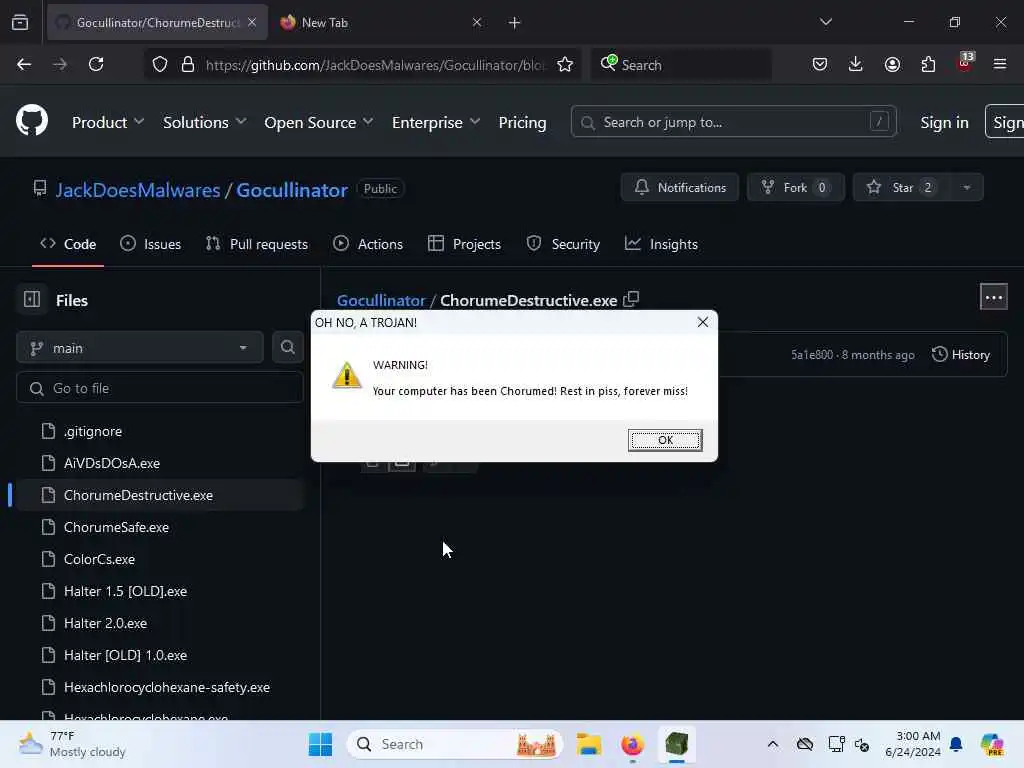Open ColorCs.exe in file tree

(99, 559)
